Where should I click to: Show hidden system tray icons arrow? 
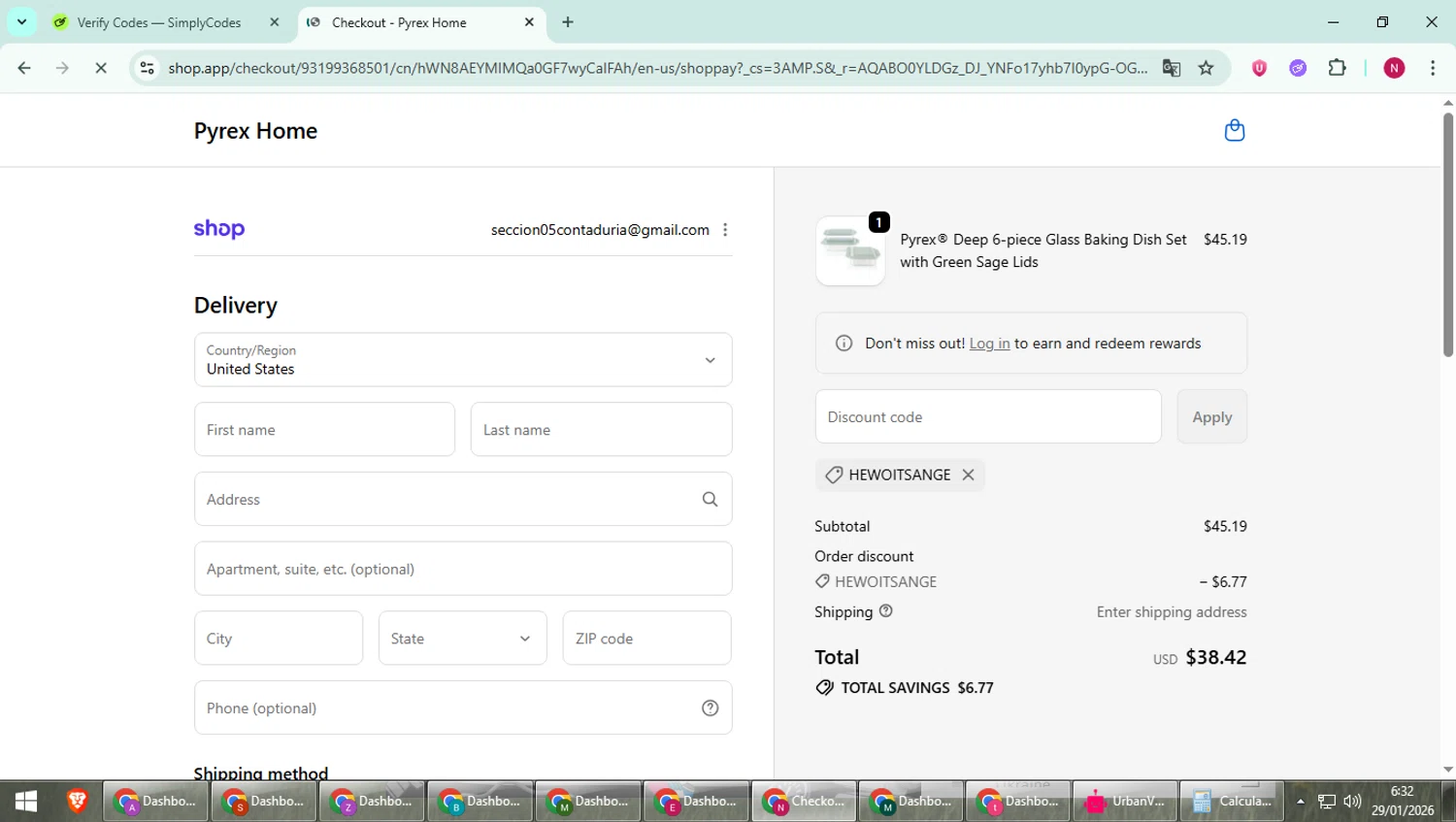coord(1300,802)
